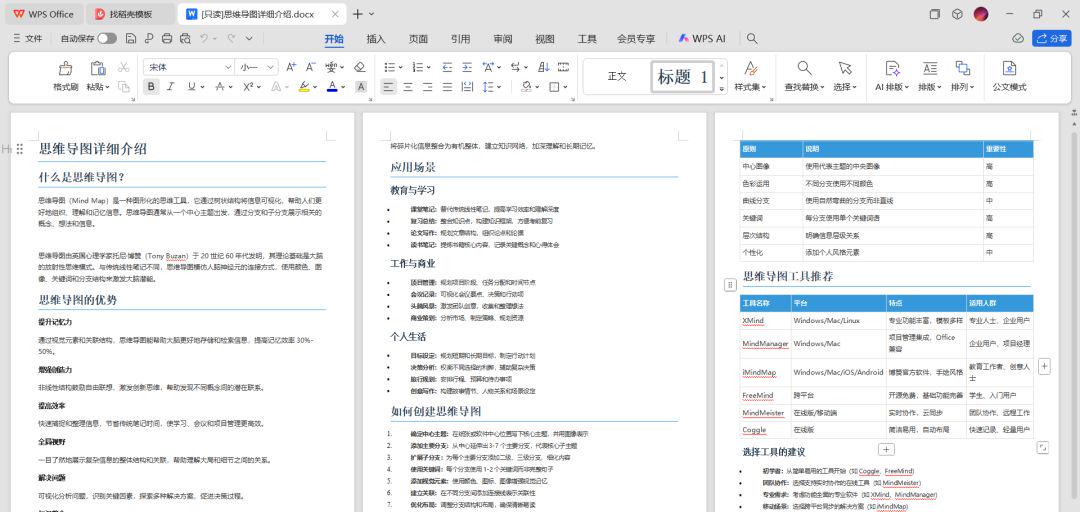
Task: Open the Tools (工具) tab
Action: (587, 39)
